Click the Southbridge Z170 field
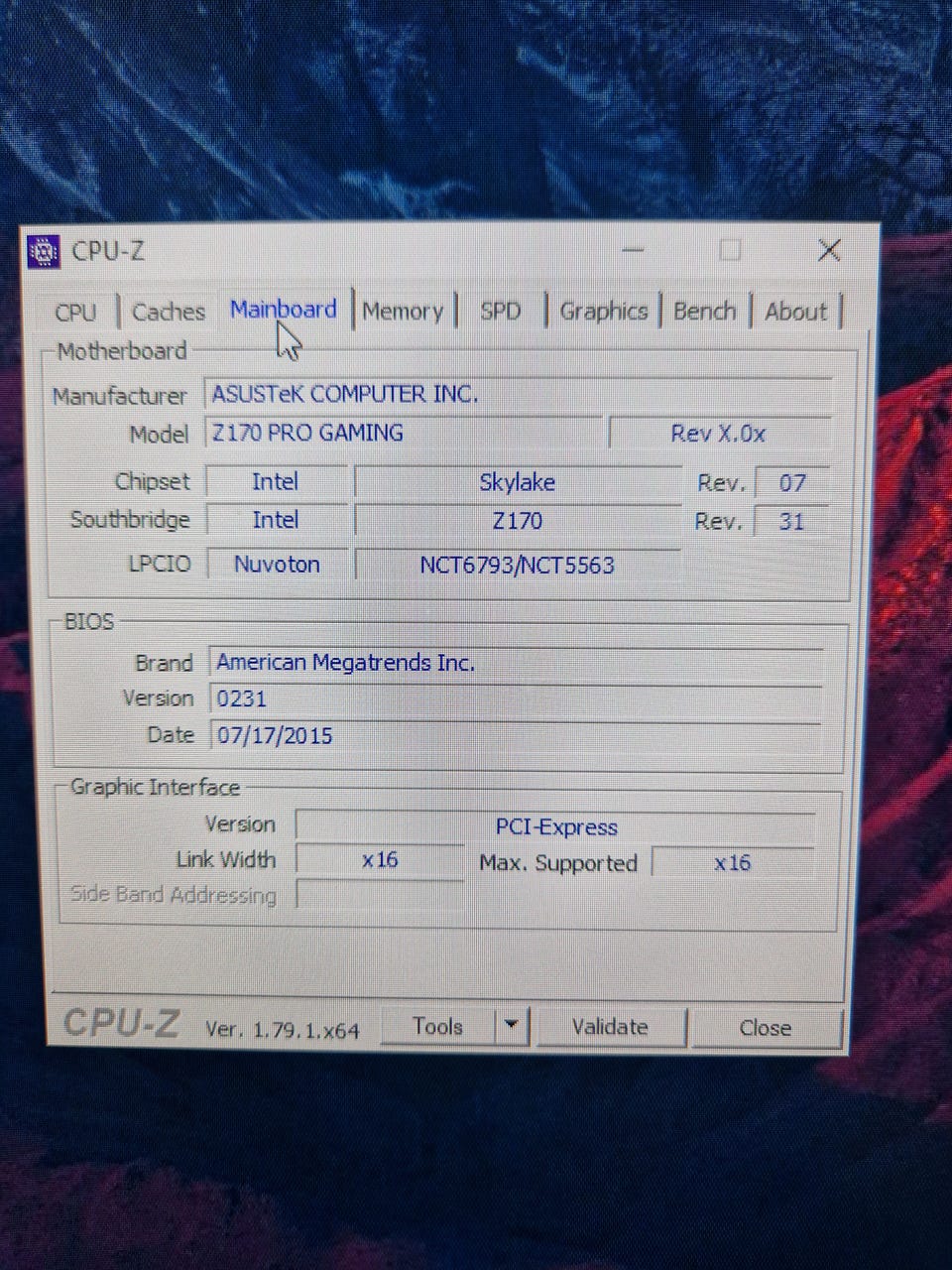Viewport: 952px width, 1270px height. [x=518, y=521]
